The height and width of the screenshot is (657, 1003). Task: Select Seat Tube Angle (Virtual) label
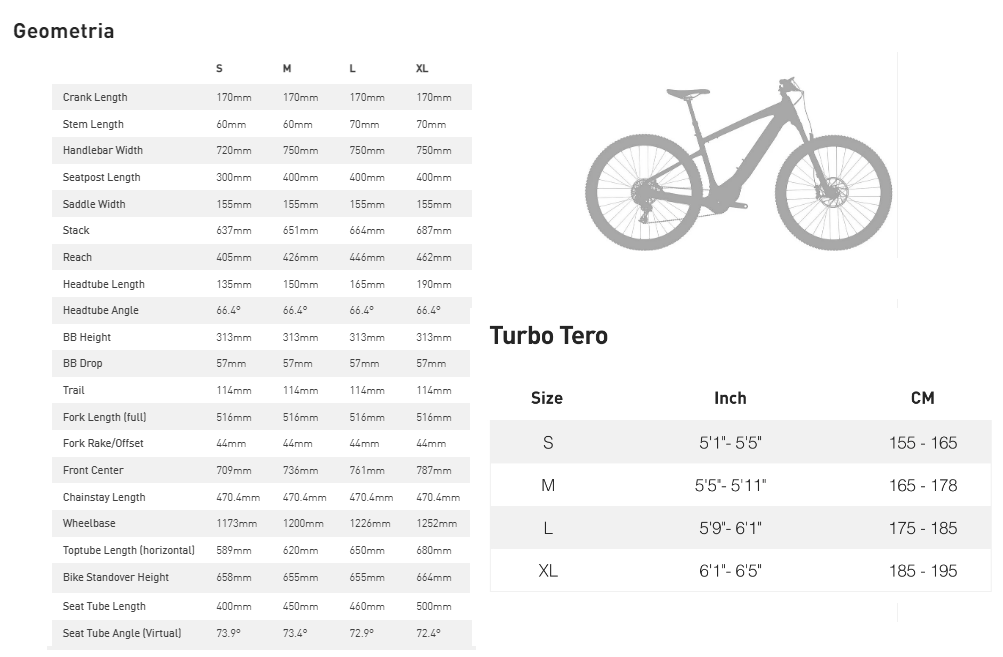[122, 633]
